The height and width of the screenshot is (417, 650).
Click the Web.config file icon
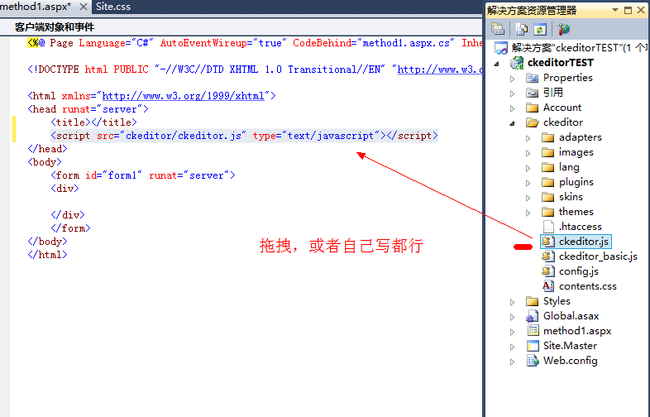click(532, 361)
